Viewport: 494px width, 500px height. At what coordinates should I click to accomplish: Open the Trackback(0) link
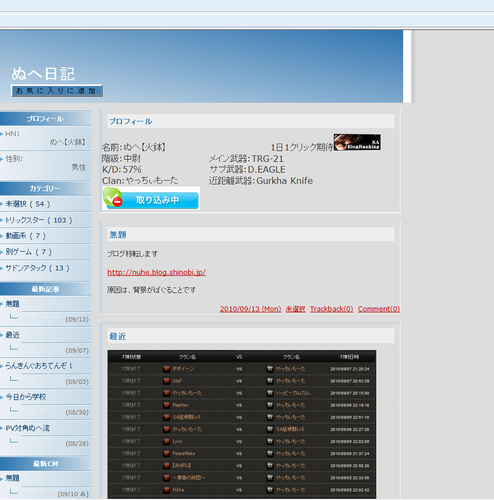coord(331,309)
